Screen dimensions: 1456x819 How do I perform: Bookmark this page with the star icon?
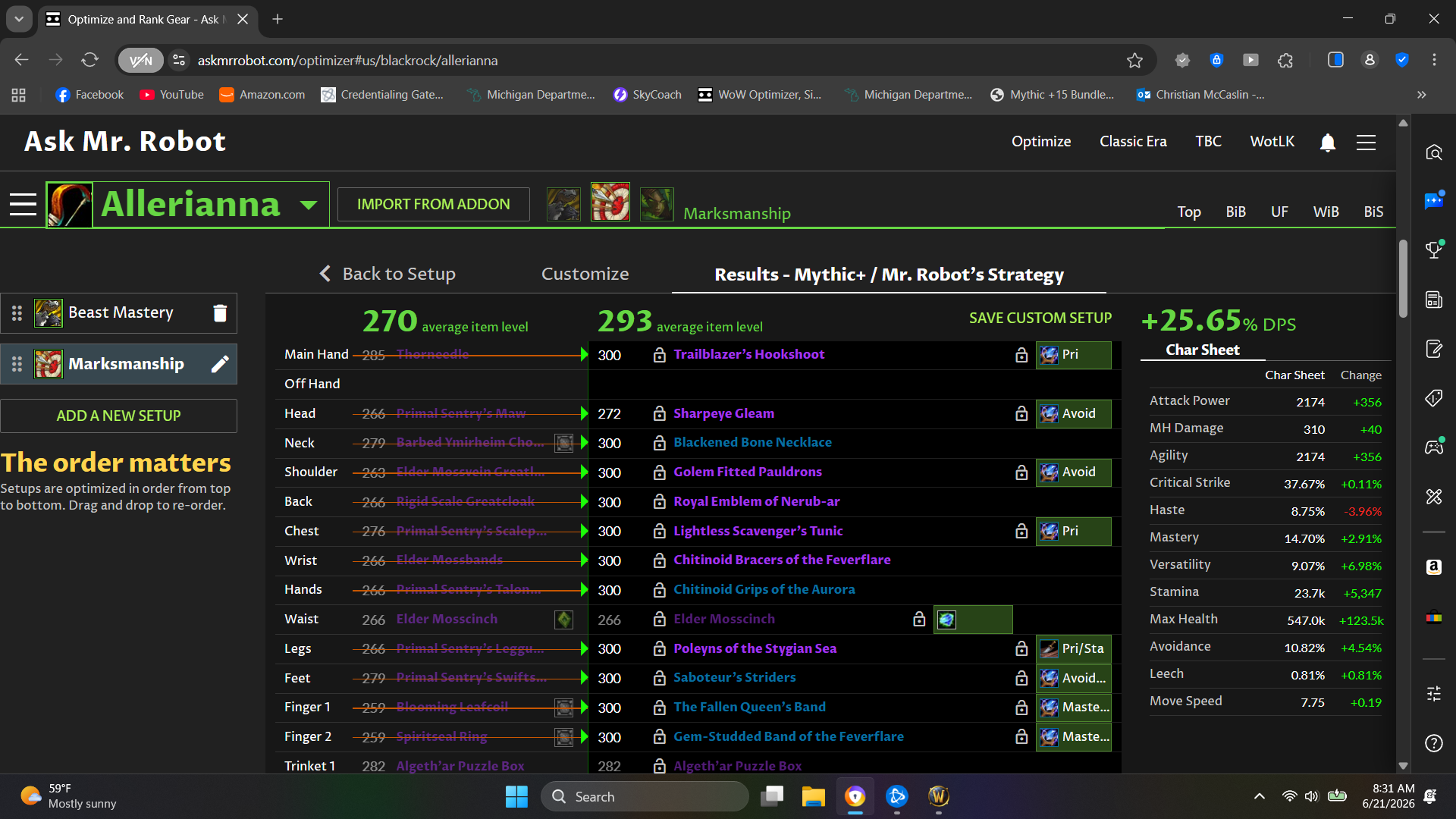tap(1134, 61)
